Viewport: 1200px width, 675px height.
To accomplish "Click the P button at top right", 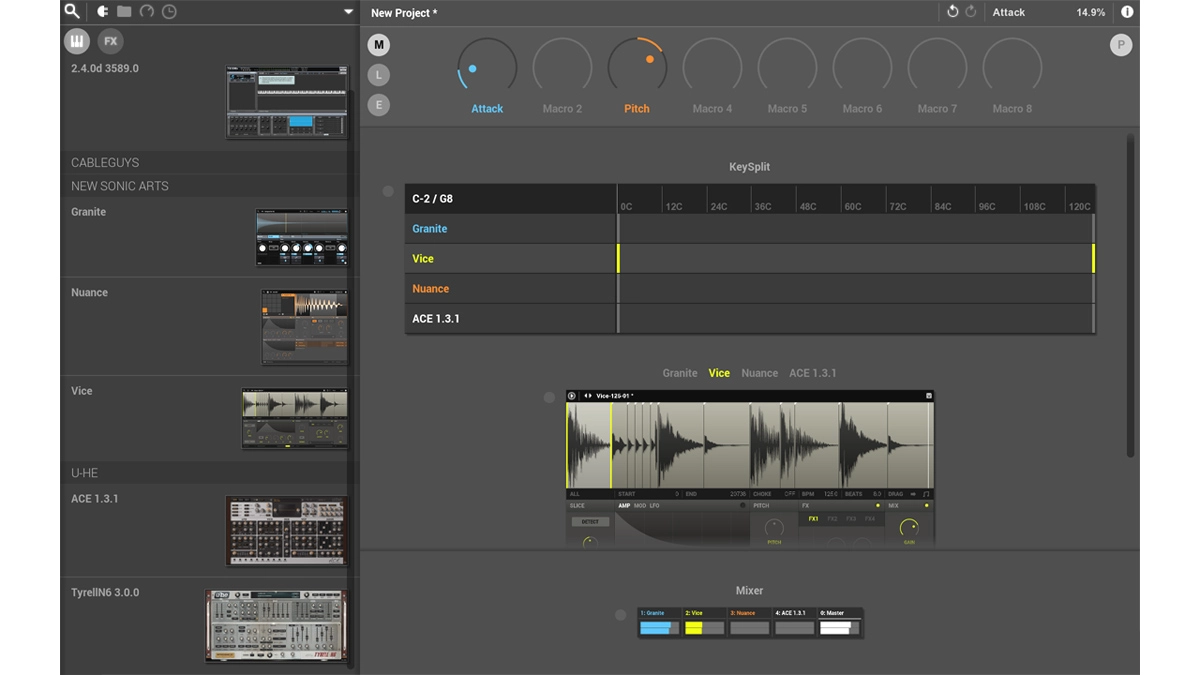I will [x=1121, y=45].
